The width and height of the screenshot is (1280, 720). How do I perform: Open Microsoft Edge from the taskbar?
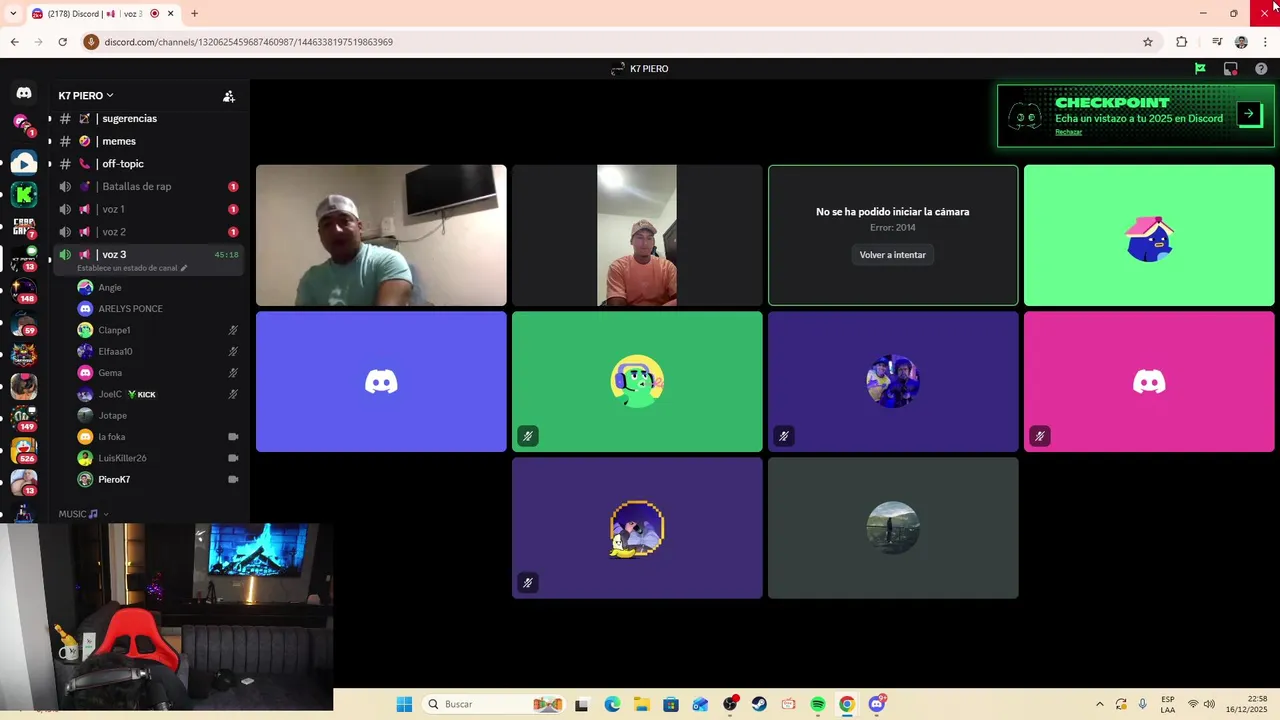point(612,704)
